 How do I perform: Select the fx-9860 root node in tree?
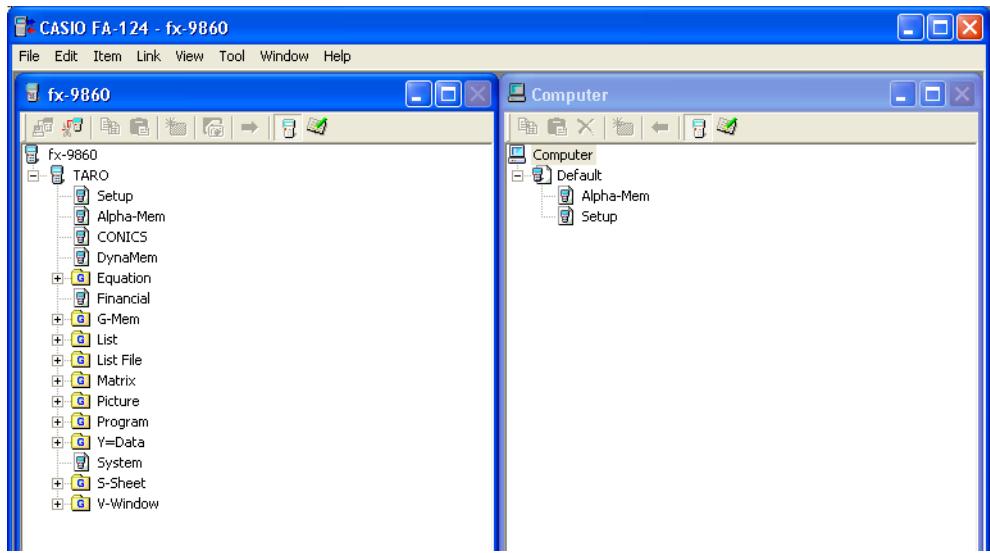73,155
